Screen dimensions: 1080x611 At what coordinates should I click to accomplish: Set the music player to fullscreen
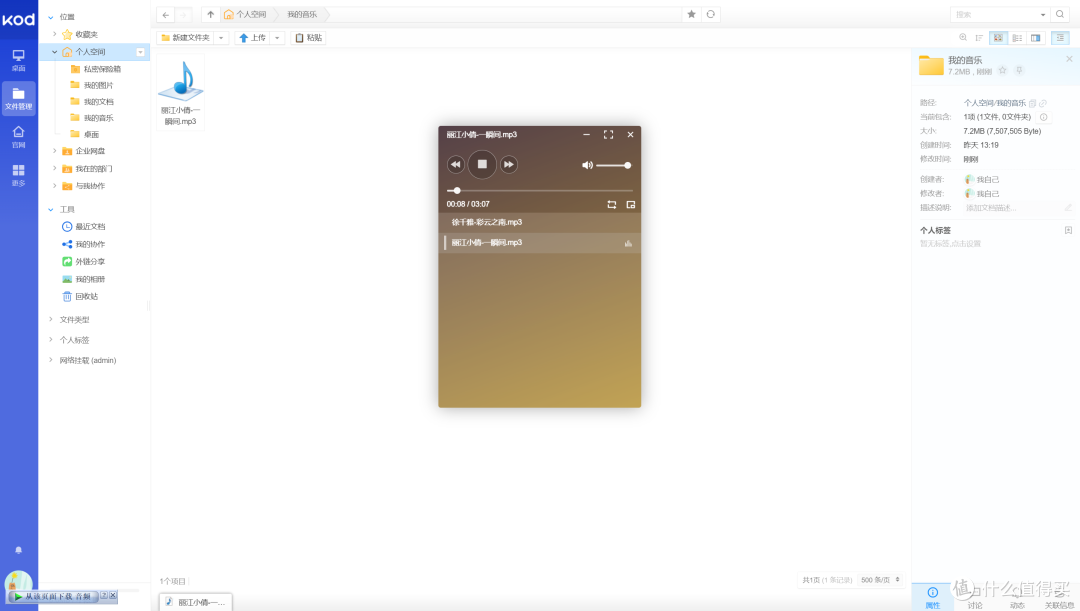point(608,135)
